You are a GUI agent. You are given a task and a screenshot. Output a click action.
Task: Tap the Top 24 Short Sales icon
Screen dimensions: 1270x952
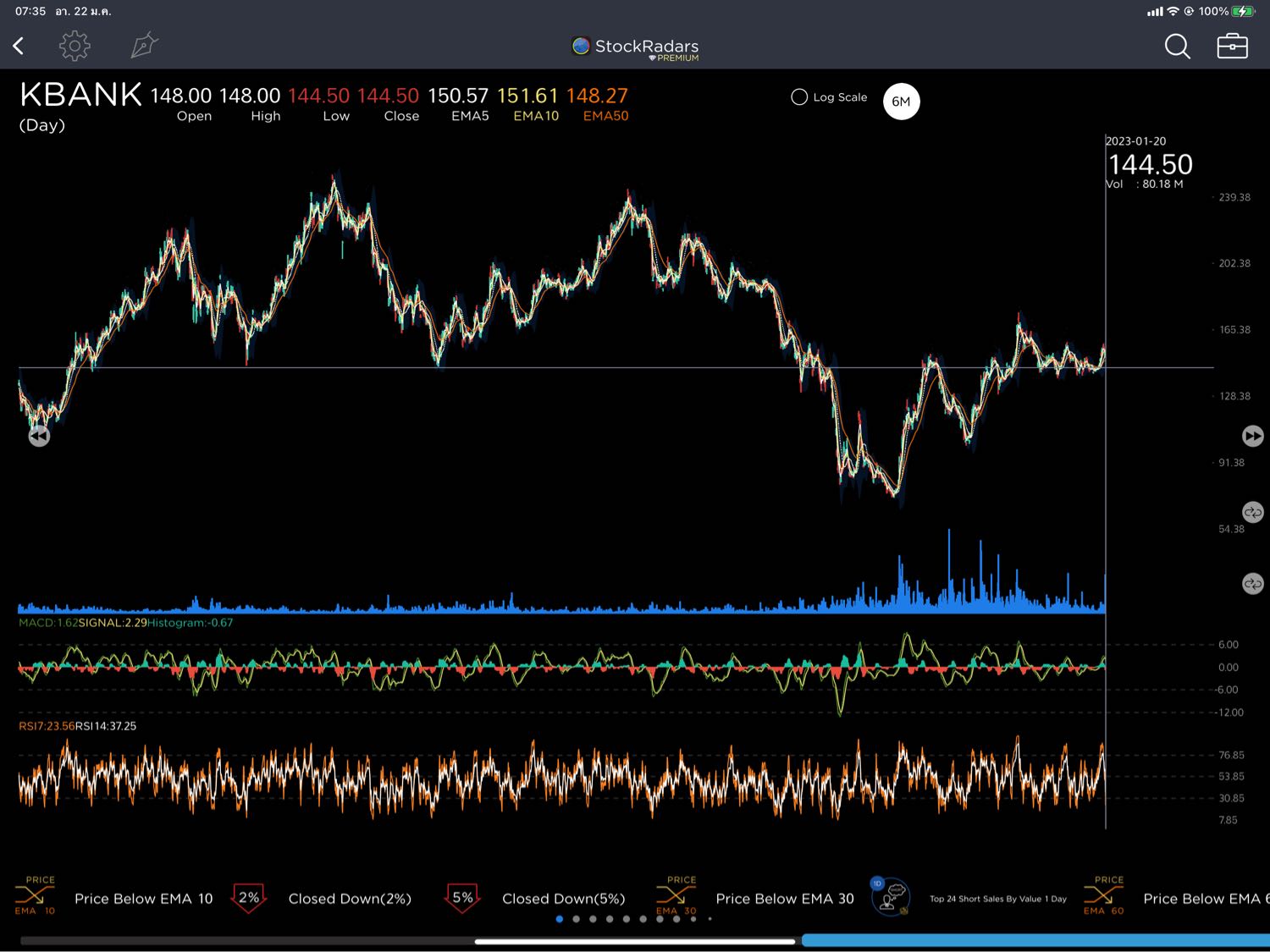(x=890, y=897)
